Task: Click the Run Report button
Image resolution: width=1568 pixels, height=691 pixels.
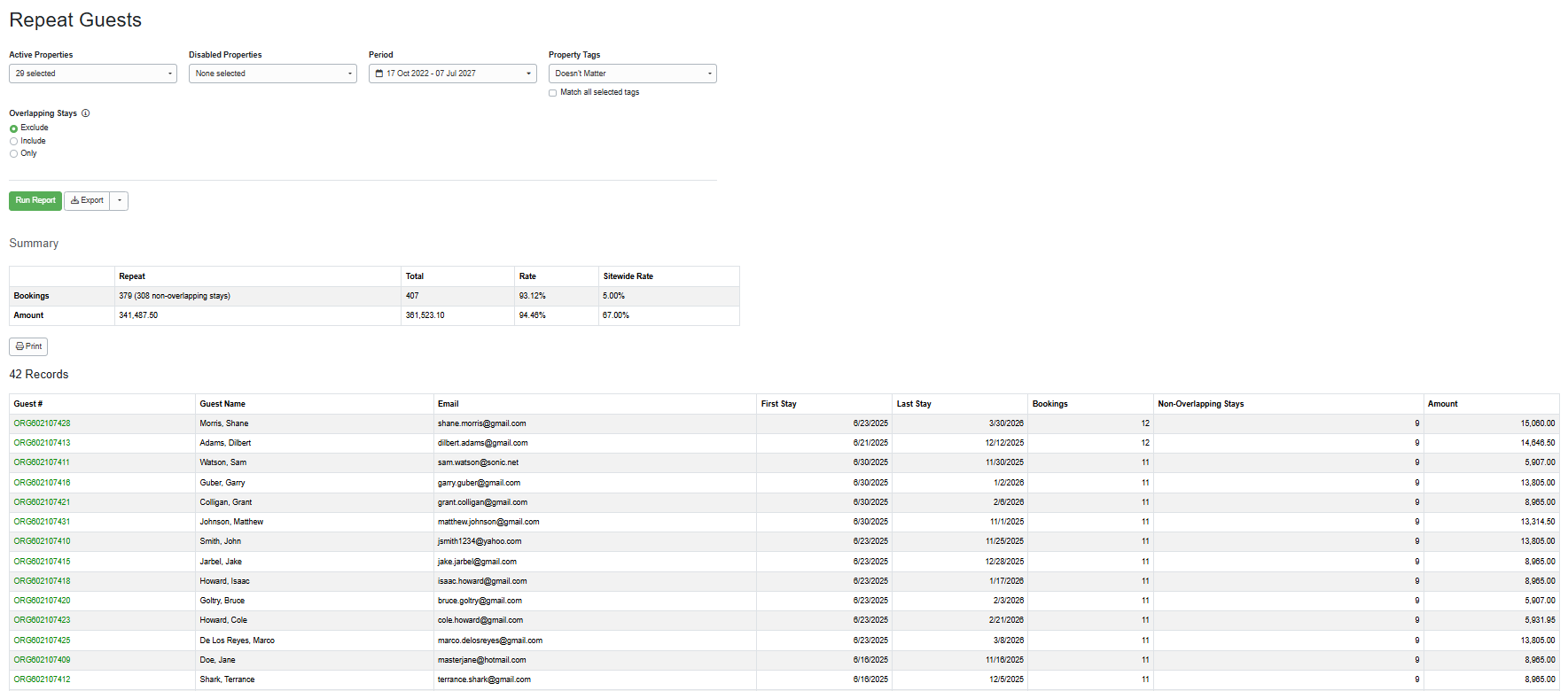Action: click(35, 201)
